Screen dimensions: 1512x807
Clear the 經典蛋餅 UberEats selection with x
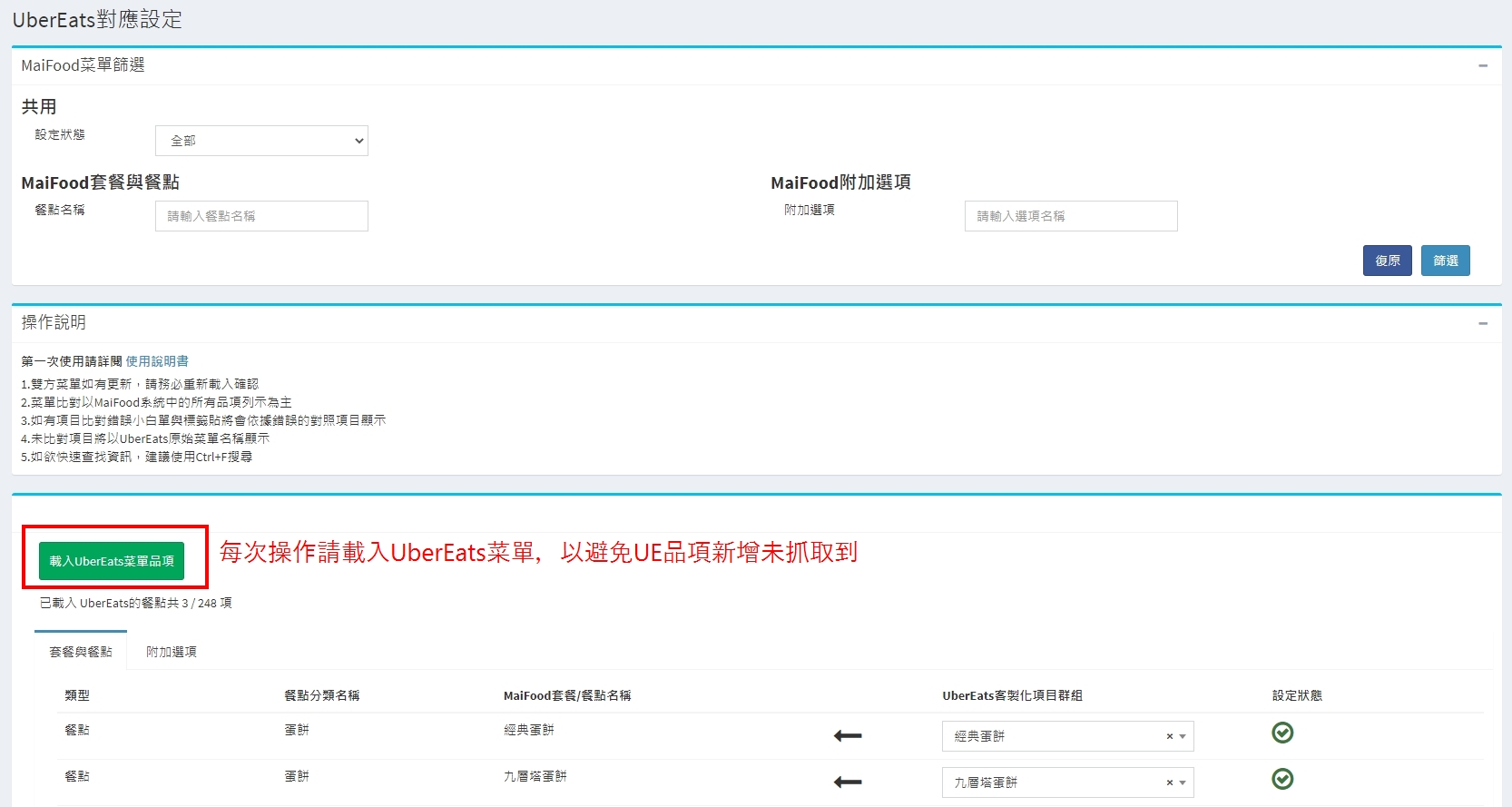[x=1169, y=737]
